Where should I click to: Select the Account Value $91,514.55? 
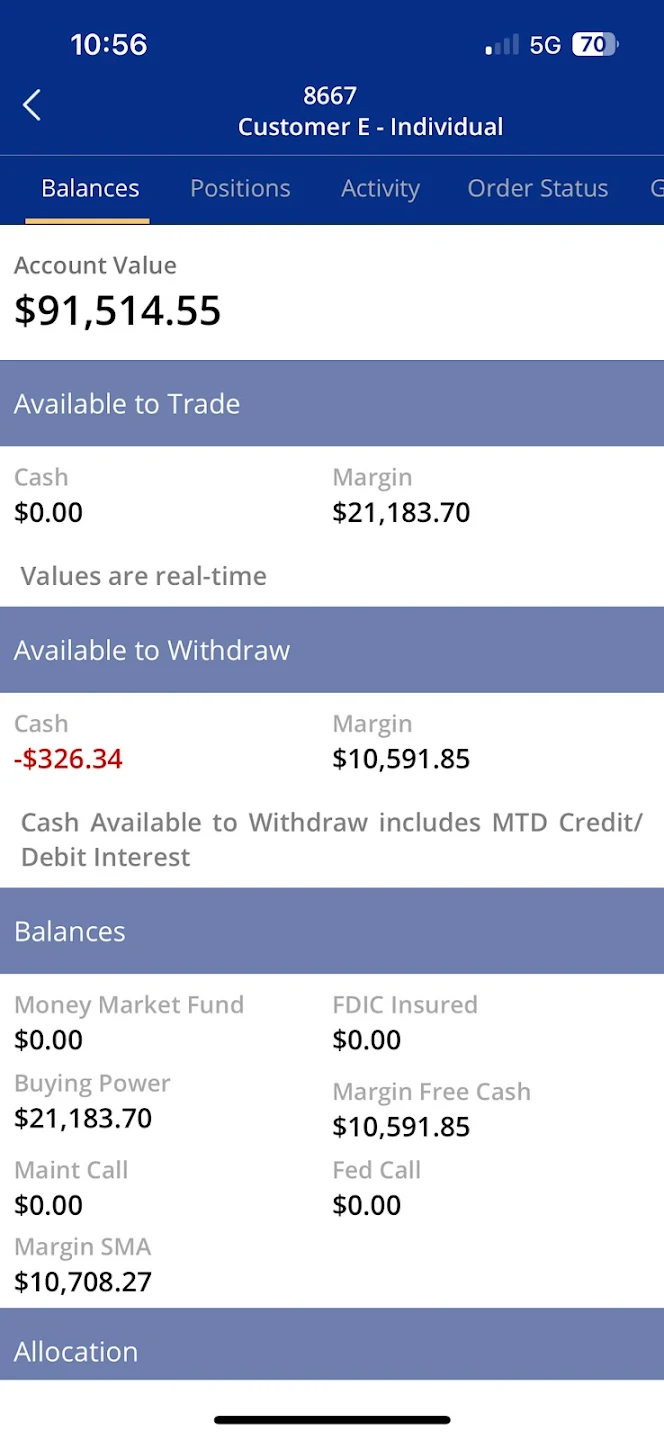[x=117, y=310]
